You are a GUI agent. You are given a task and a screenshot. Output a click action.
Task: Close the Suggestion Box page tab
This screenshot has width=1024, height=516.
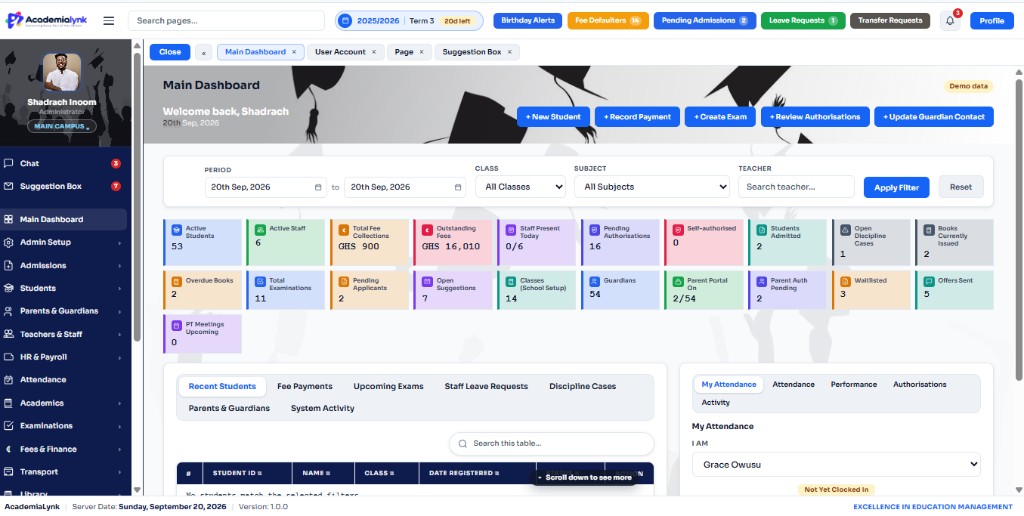pyautogui.click(x=509, y=52)
